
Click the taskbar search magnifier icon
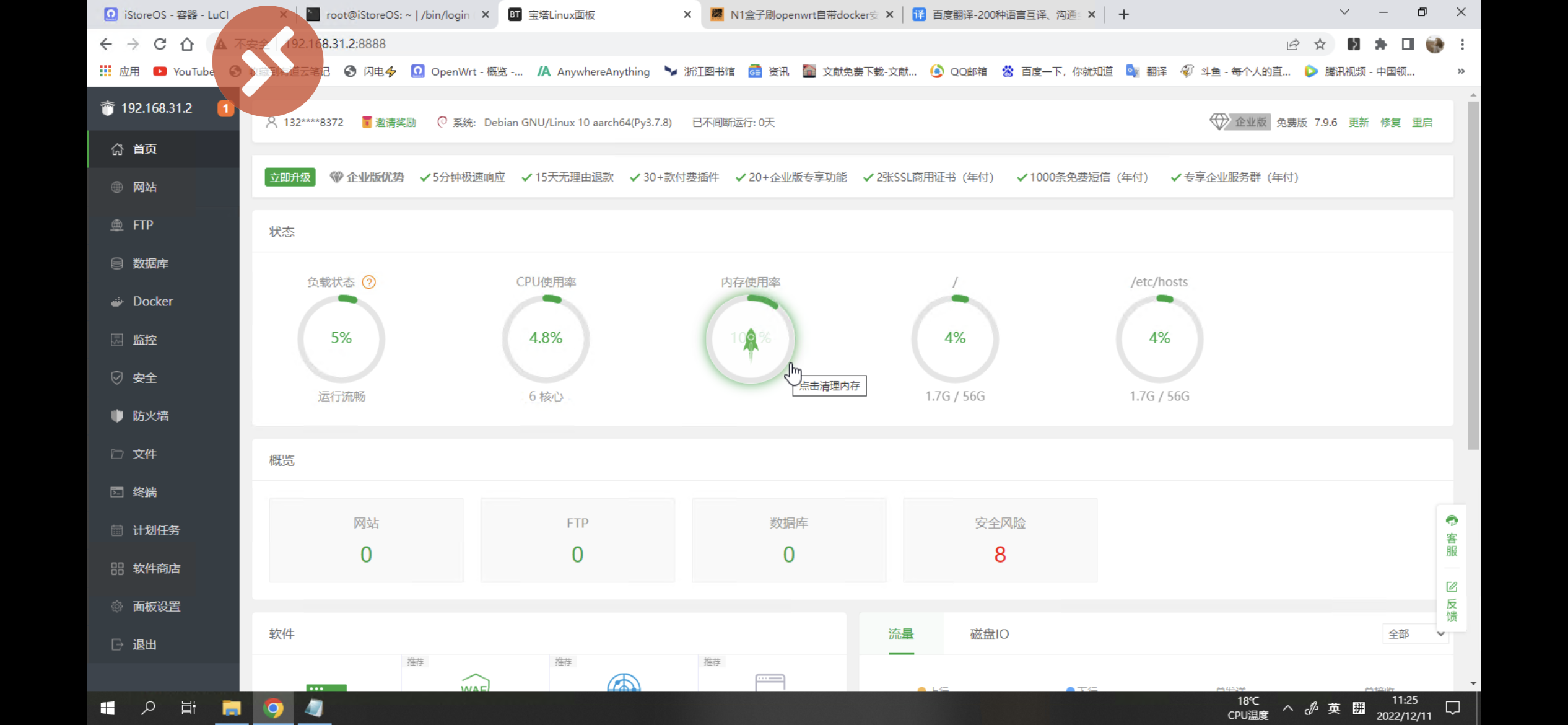click(x=148, y=708)
